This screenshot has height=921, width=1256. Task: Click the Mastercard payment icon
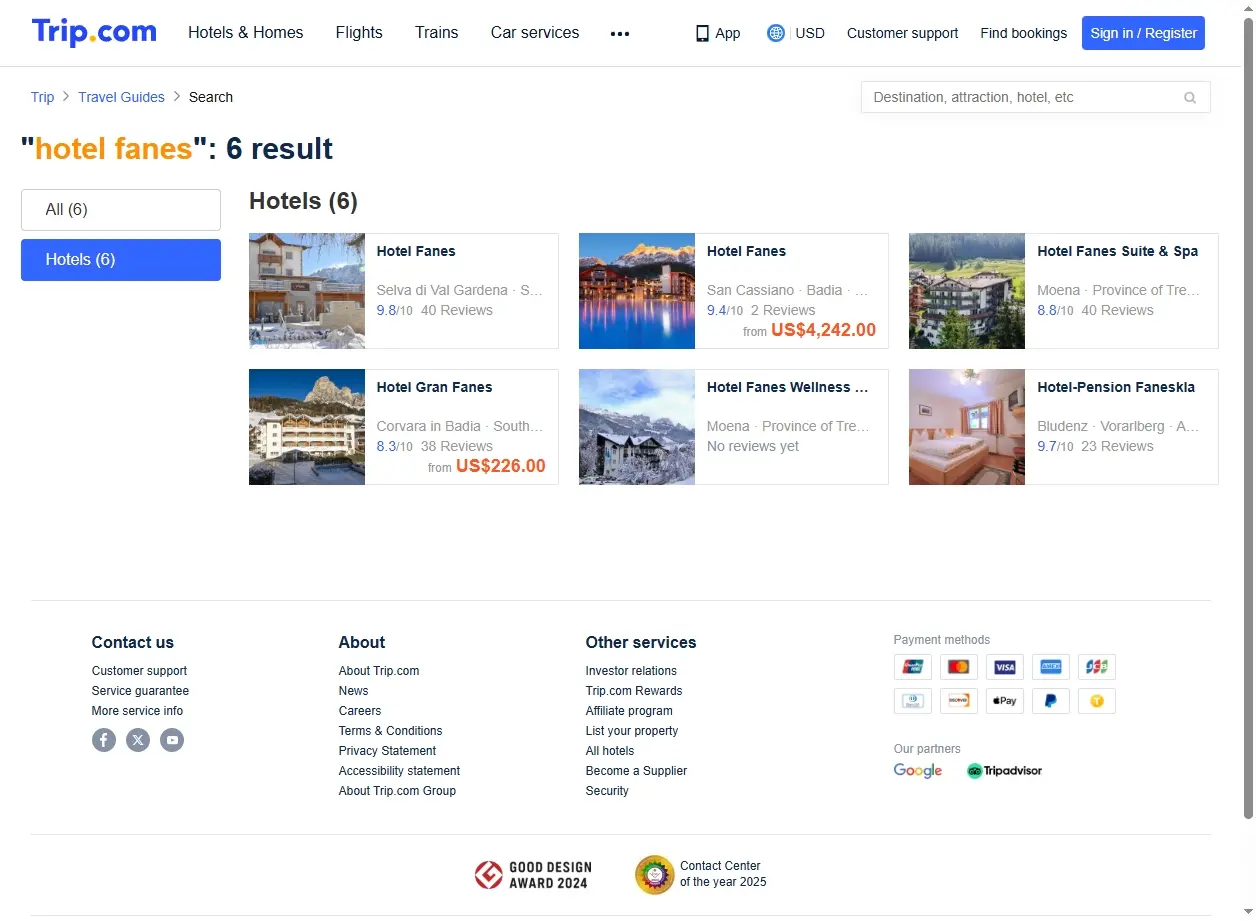pos(959,667)
